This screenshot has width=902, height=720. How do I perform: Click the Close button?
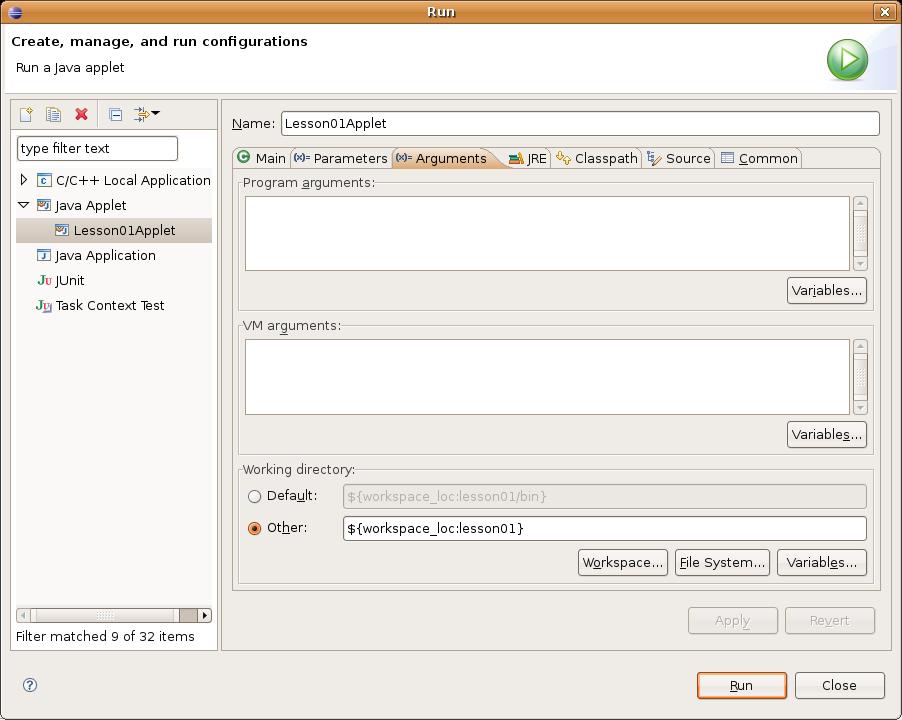(839, 685)
